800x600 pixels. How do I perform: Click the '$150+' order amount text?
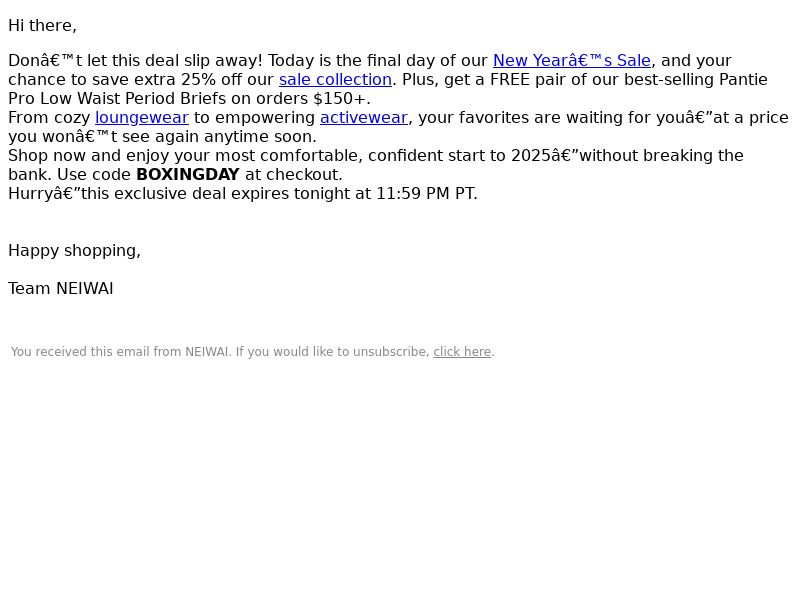point(340,98)
